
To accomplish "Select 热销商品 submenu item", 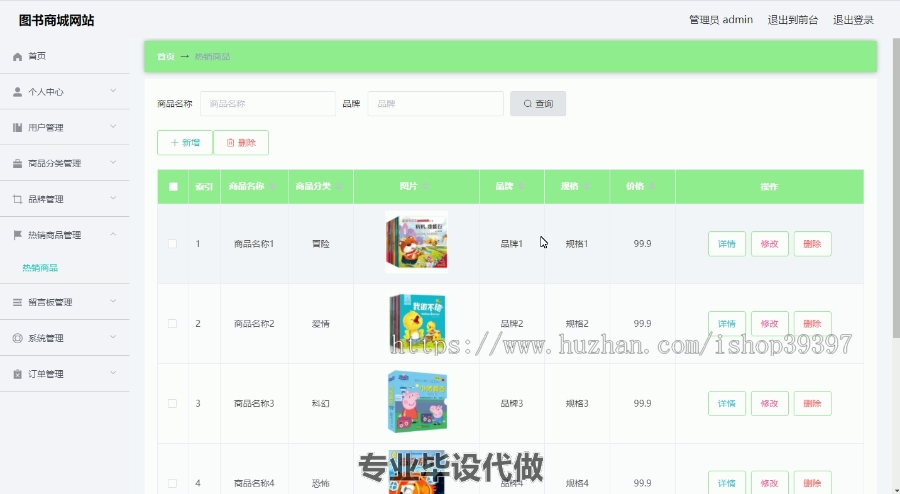I will 40,267.
